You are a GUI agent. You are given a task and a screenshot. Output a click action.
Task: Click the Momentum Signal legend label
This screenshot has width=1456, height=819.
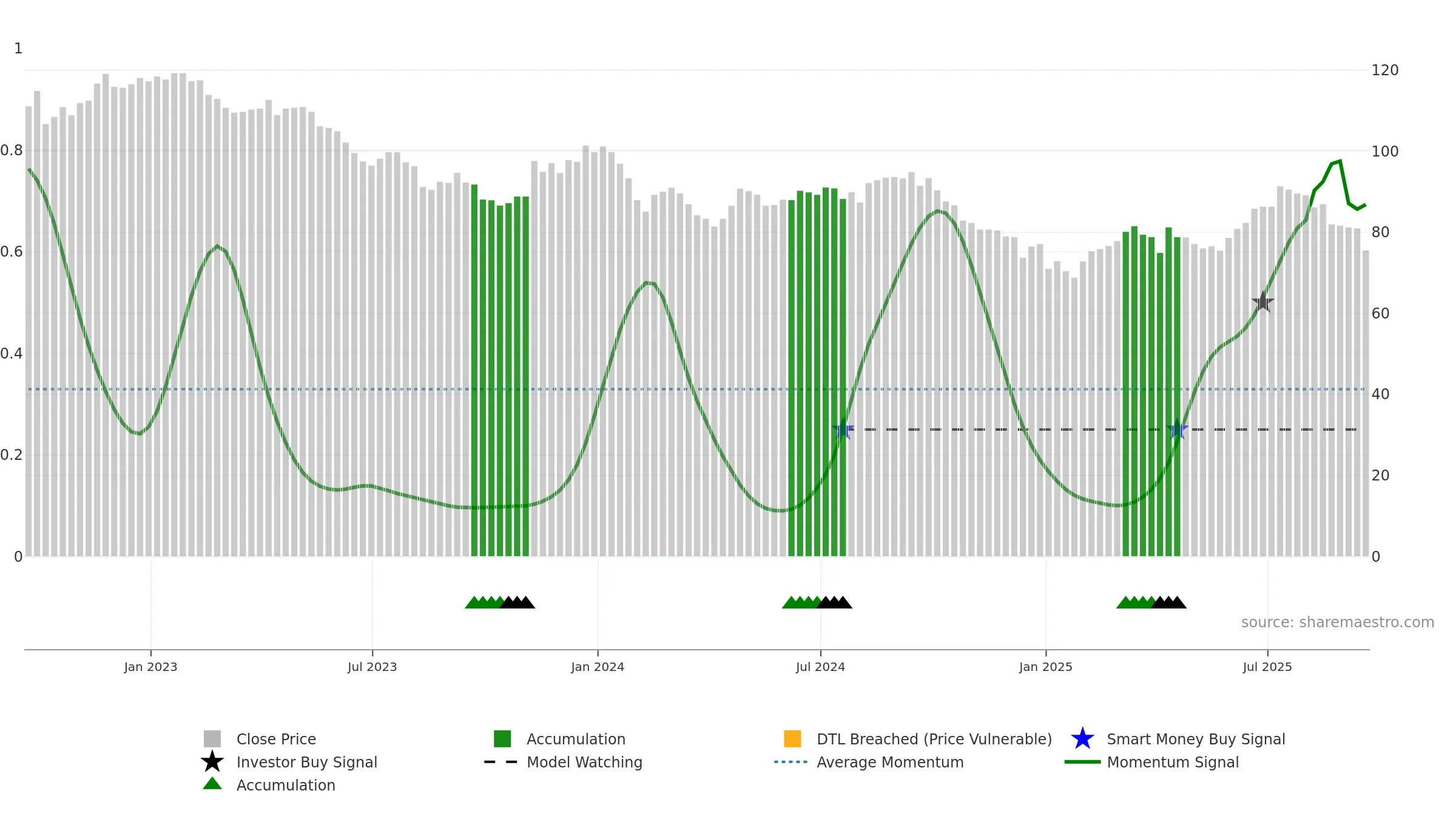(1173, 762)
